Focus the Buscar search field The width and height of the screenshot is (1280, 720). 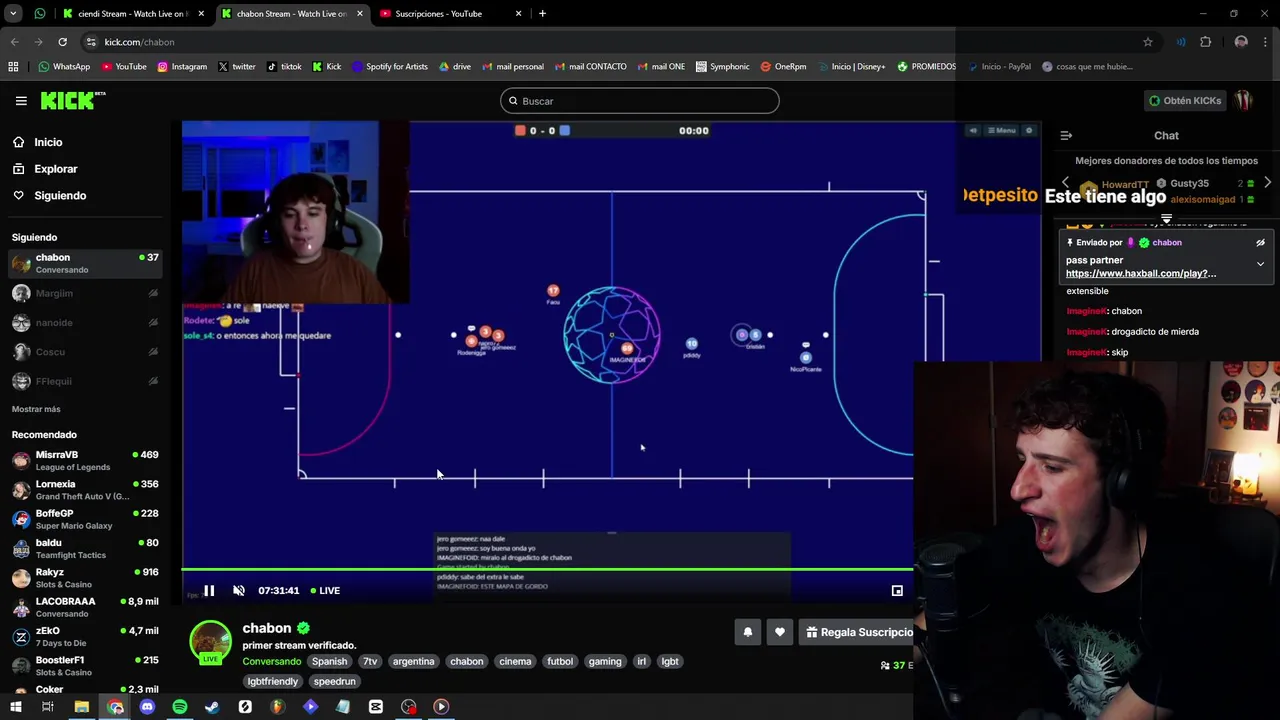point(640,101)
